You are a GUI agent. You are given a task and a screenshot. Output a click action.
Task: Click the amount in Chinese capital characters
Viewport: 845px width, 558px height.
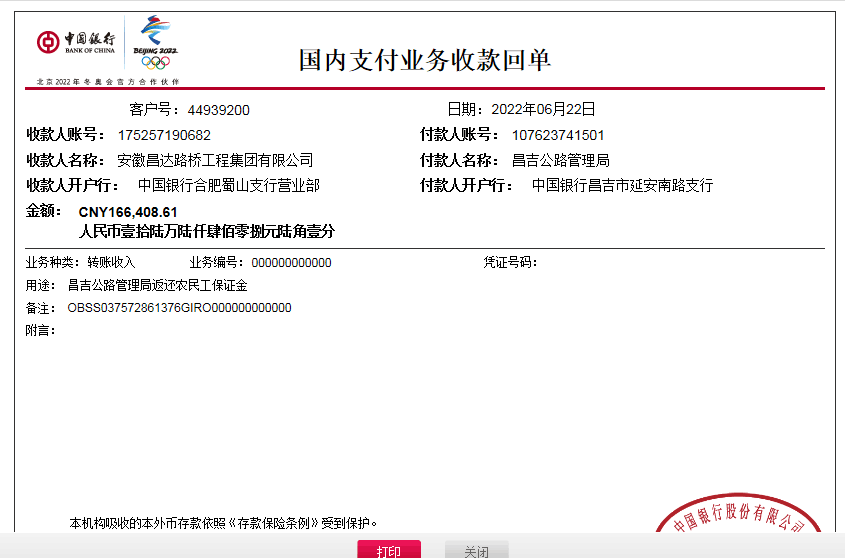[206, 231]
